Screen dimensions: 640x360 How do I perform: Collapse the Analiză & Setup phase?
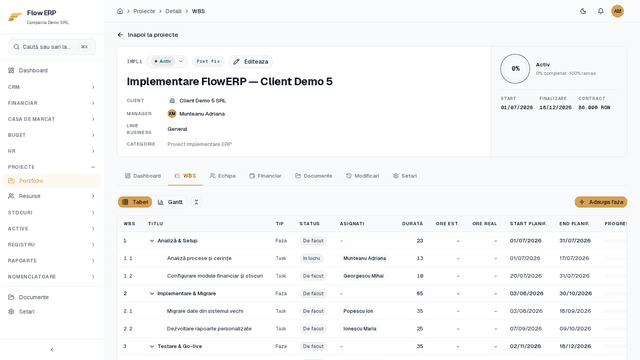[x=152, y=241]
